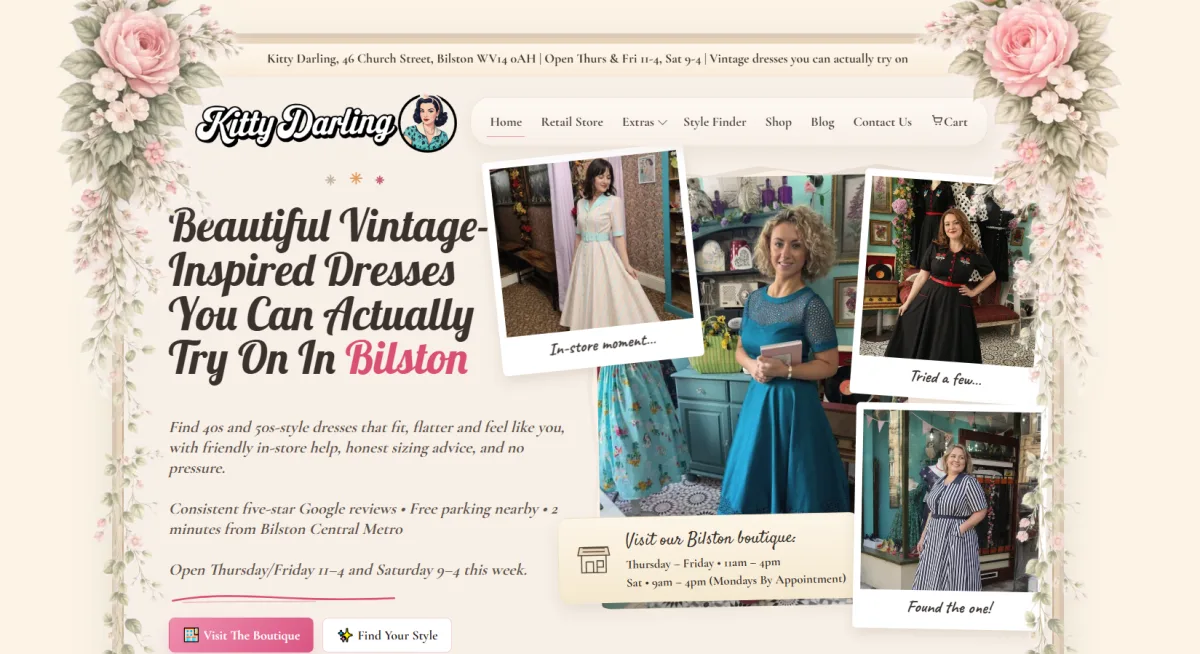Click the Visit The Boutique button

pyautogui.click(x=241, y=635)
